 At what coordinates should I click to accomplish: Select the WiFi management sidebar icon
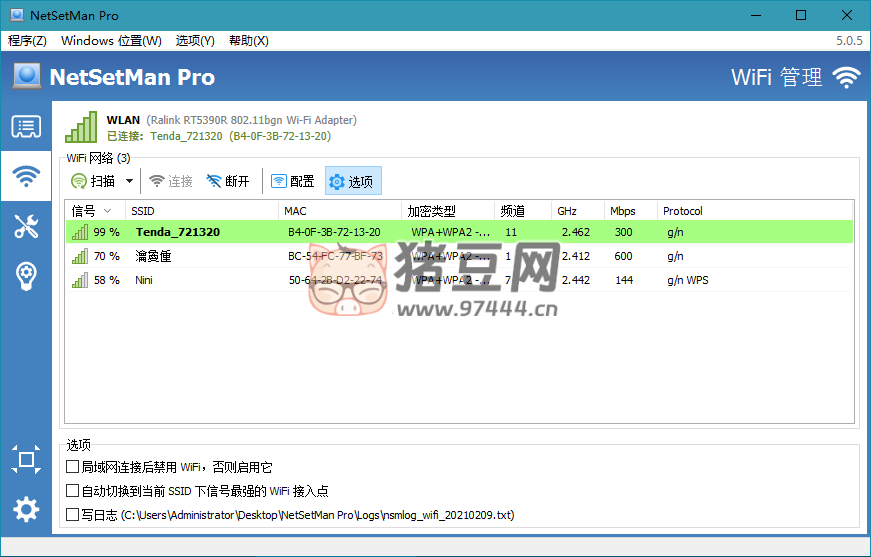26,177
